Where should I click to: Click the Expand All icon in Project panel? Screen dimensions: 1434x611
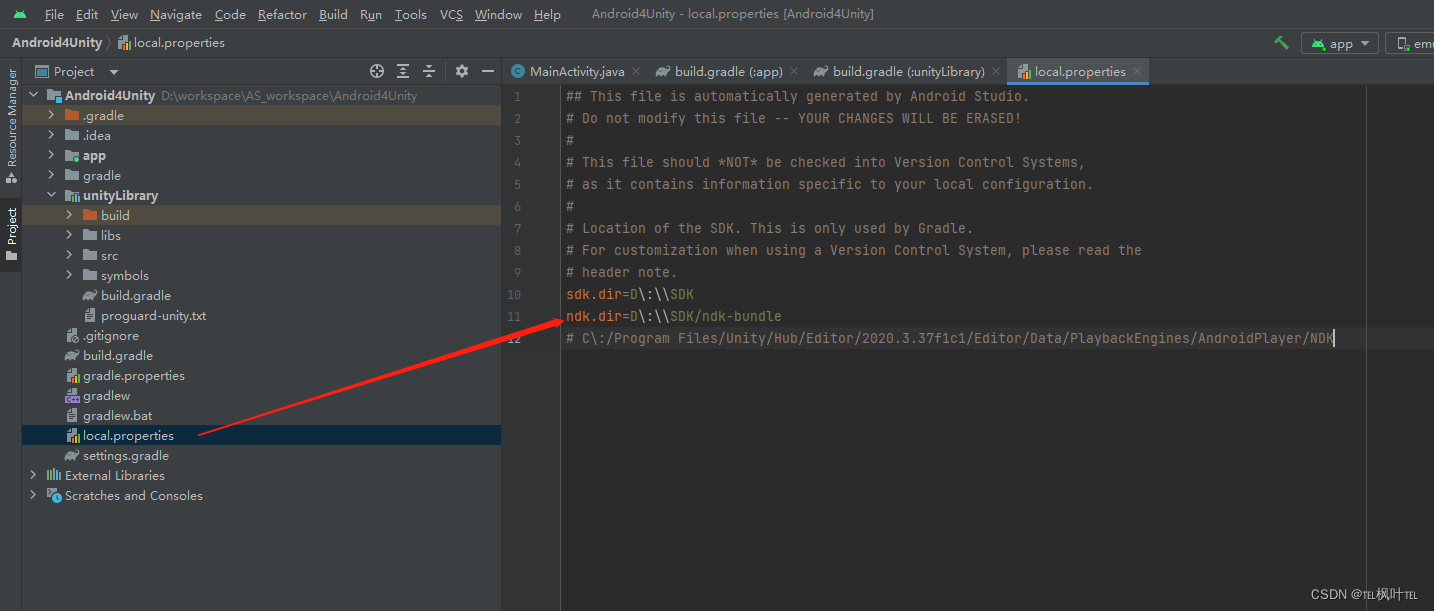403,71
